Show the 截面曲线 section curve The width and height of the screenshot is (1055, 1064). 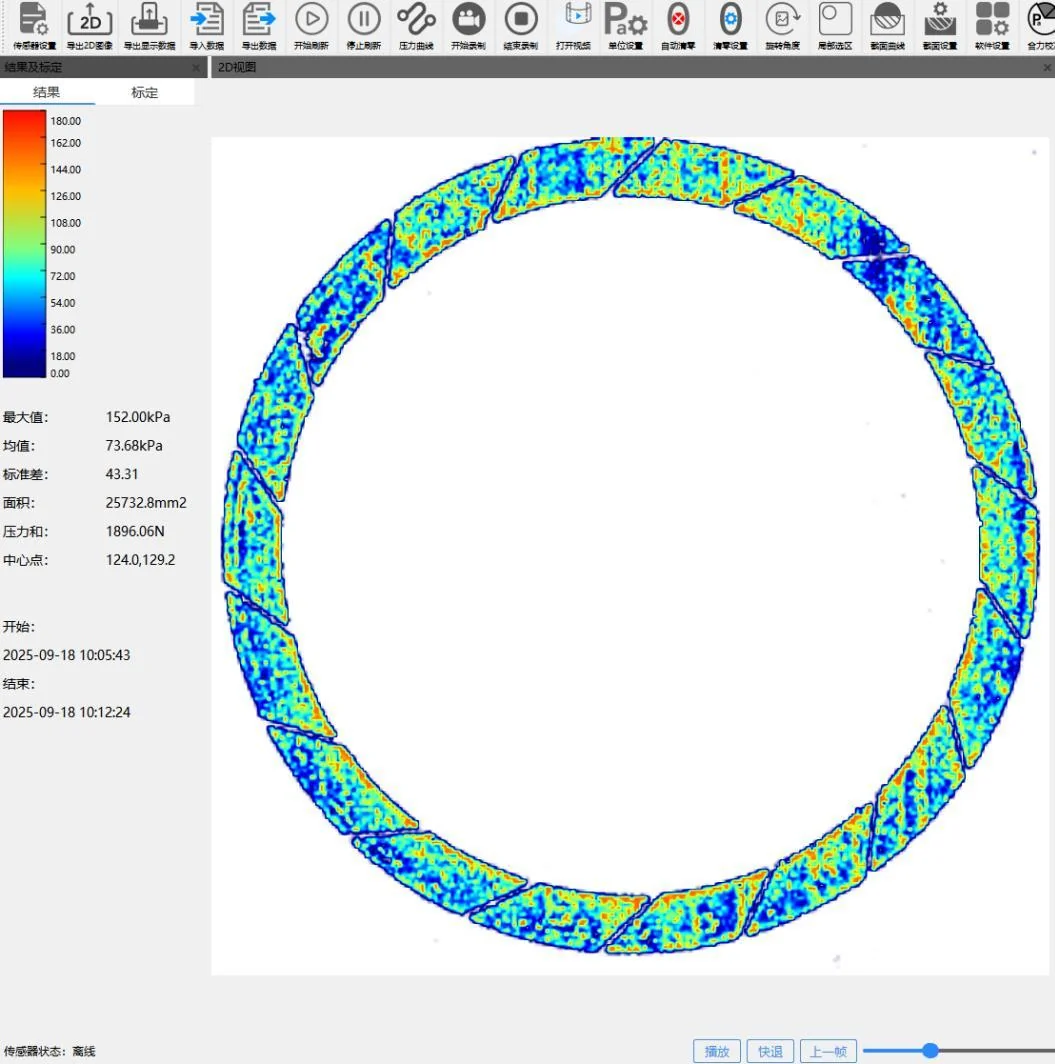[887, 26]
